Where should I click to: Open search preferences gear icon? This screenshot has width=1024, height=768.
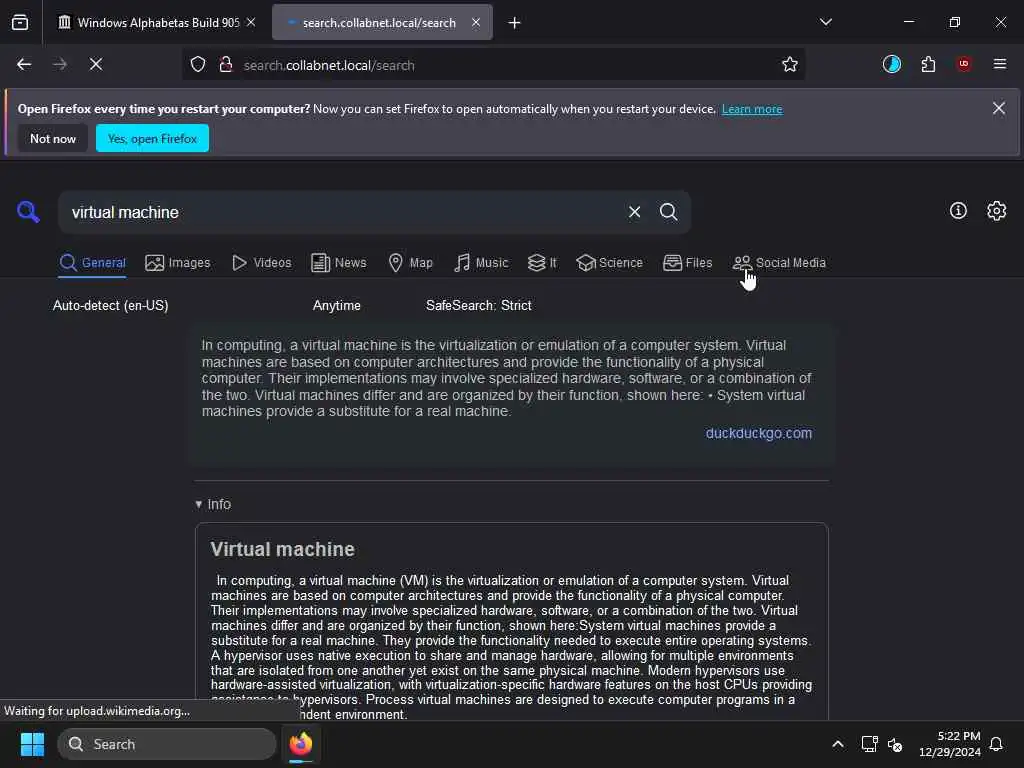pos(997,210)
